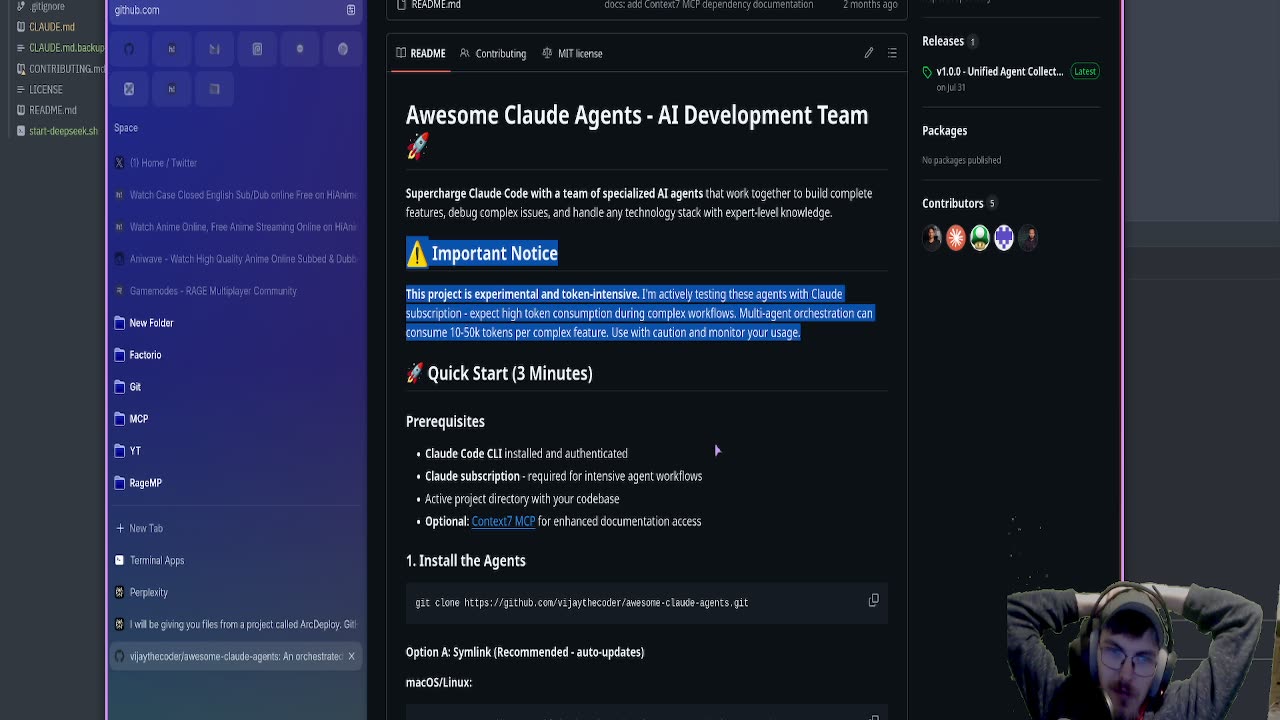Click the X favicon on Home / Twitter tab
Viewport: 1280px width, 720px height.
120,163
